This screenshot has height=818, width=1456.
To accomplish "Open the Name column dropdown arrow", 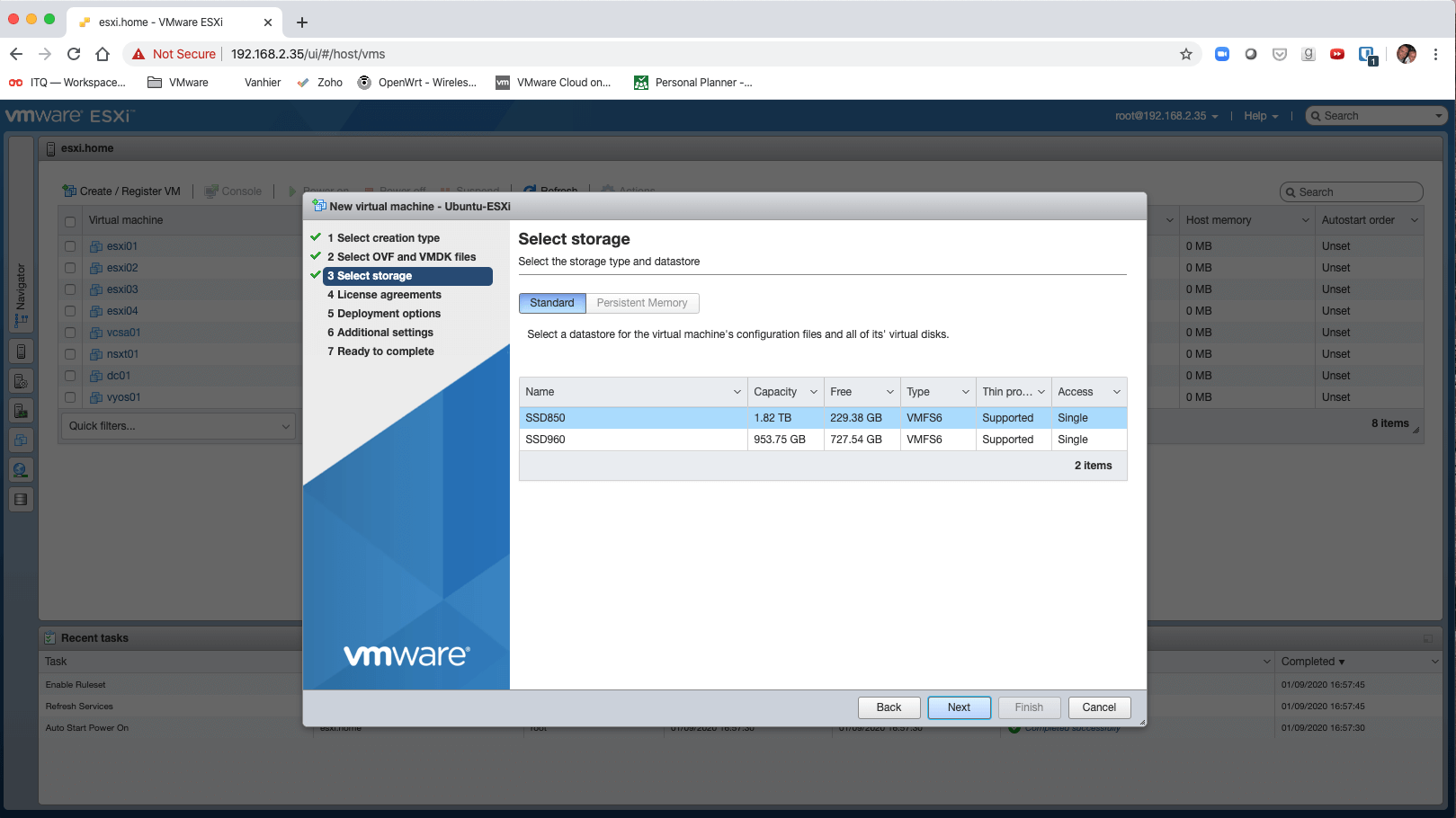I will (737, 392).
